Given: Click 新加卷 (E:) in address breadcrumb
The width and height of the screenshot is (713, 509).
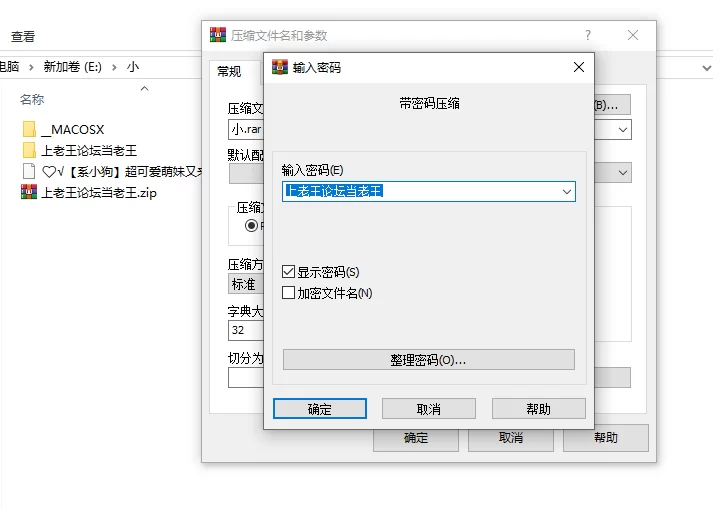Looking at the screenshot, I should [x=72, y=67].
